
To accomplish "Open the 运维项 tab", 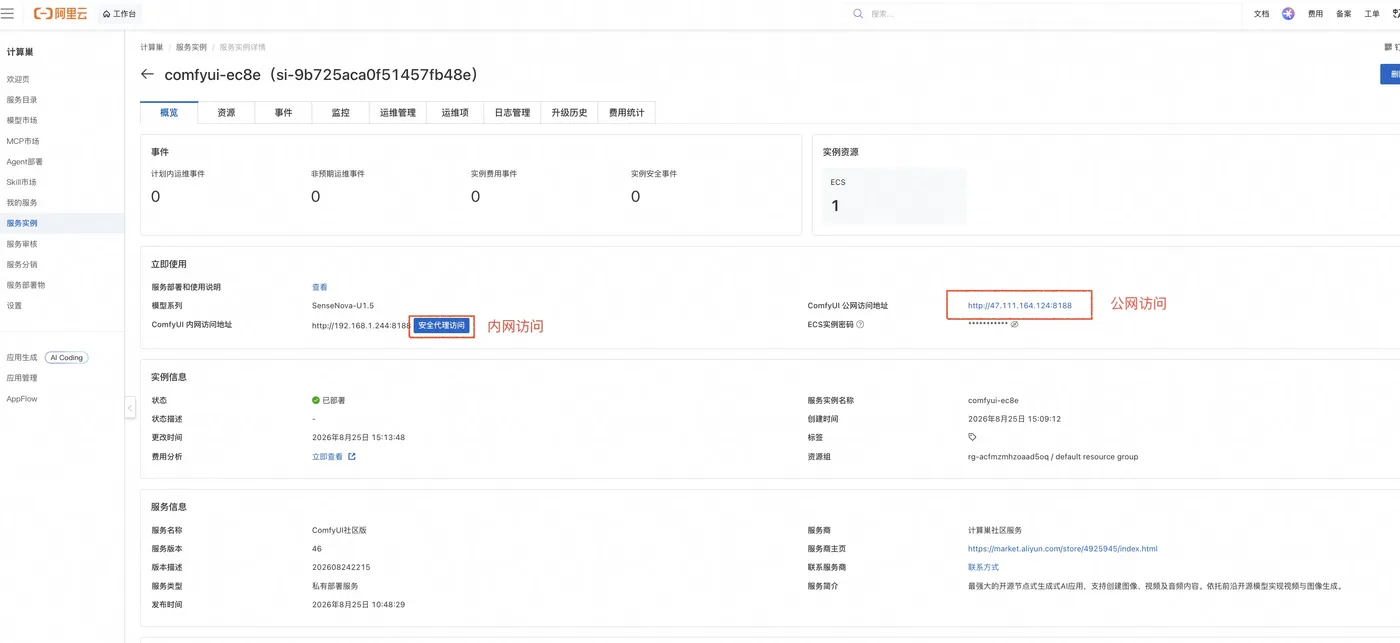I will [455, 113].
